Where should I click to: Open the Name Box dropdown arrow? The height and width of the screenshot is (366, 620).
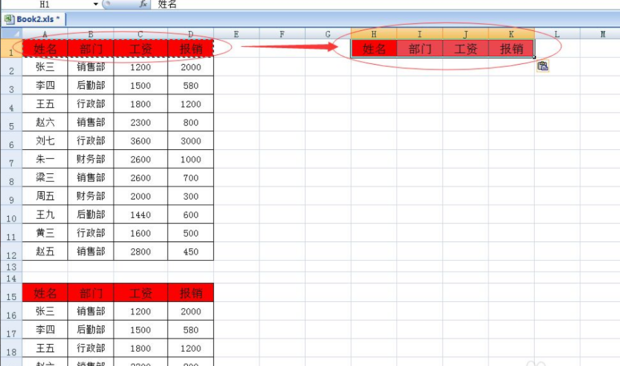pos(96,4)
